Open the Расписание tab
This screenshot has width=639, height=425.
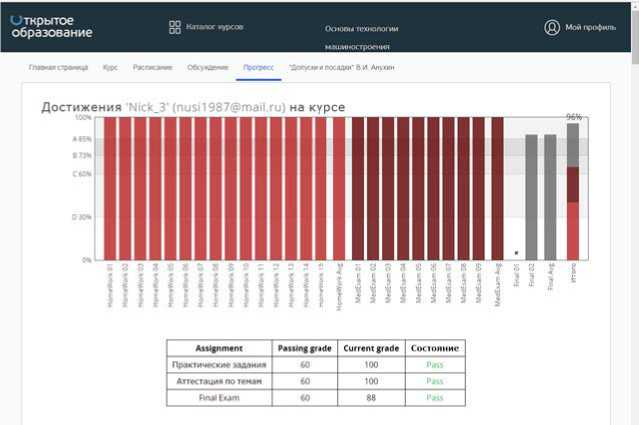point(152,67)
